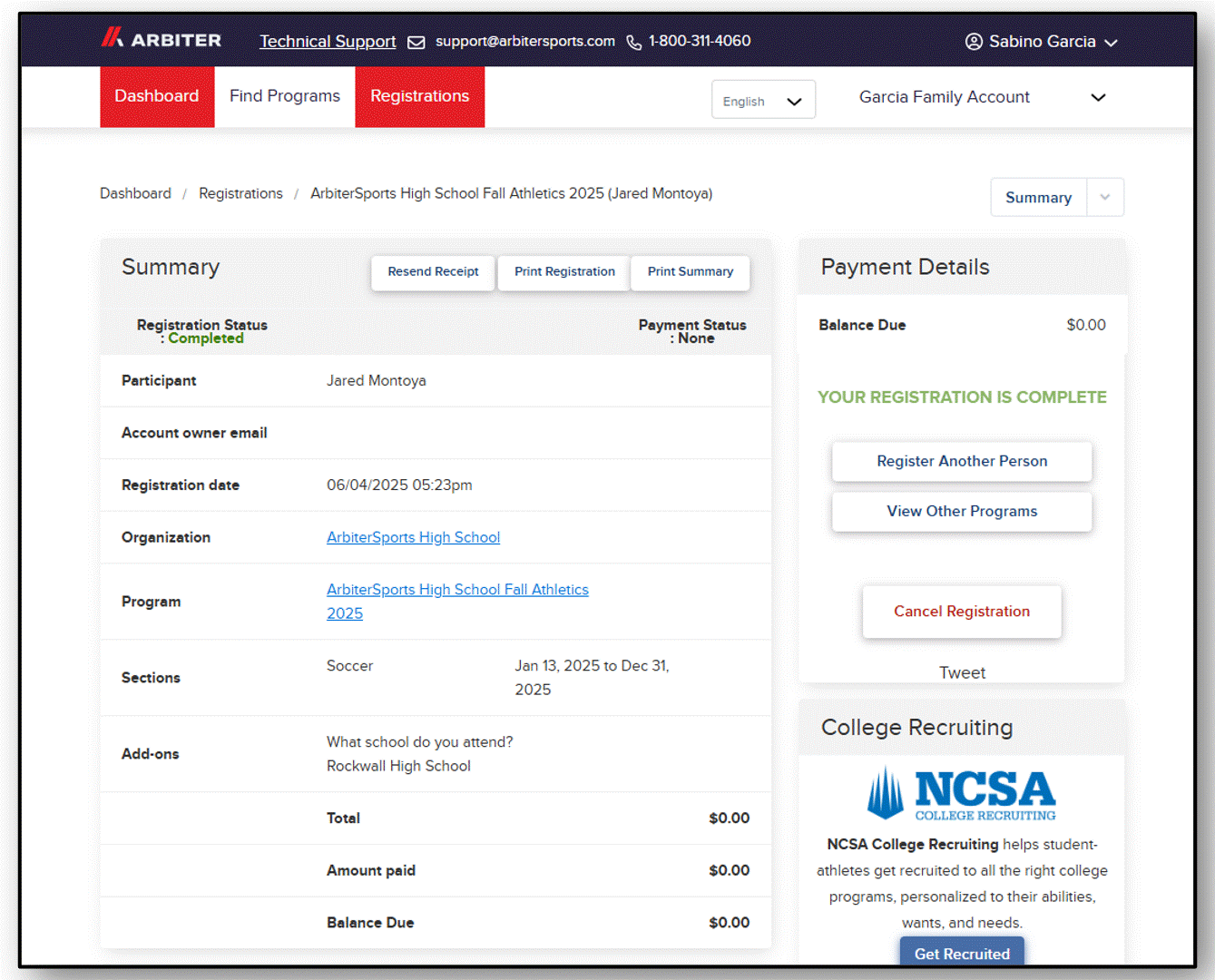Click the Arbiter logo in header
The image size is (1215, 980).
[161, 39]
